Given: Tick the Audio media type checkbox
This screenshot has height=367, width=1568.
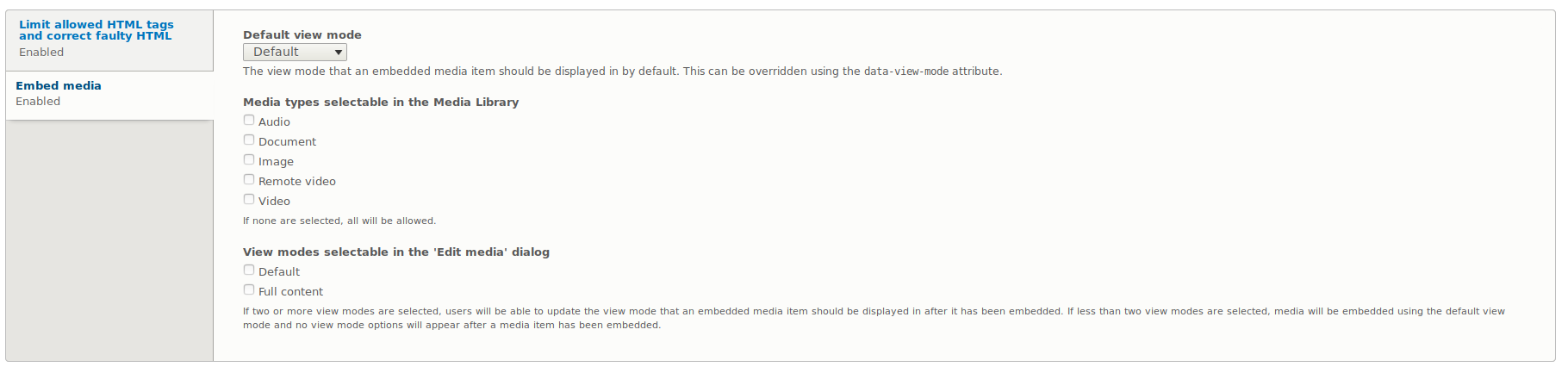Looking at the screenshot, I should (x=249, y=121).
